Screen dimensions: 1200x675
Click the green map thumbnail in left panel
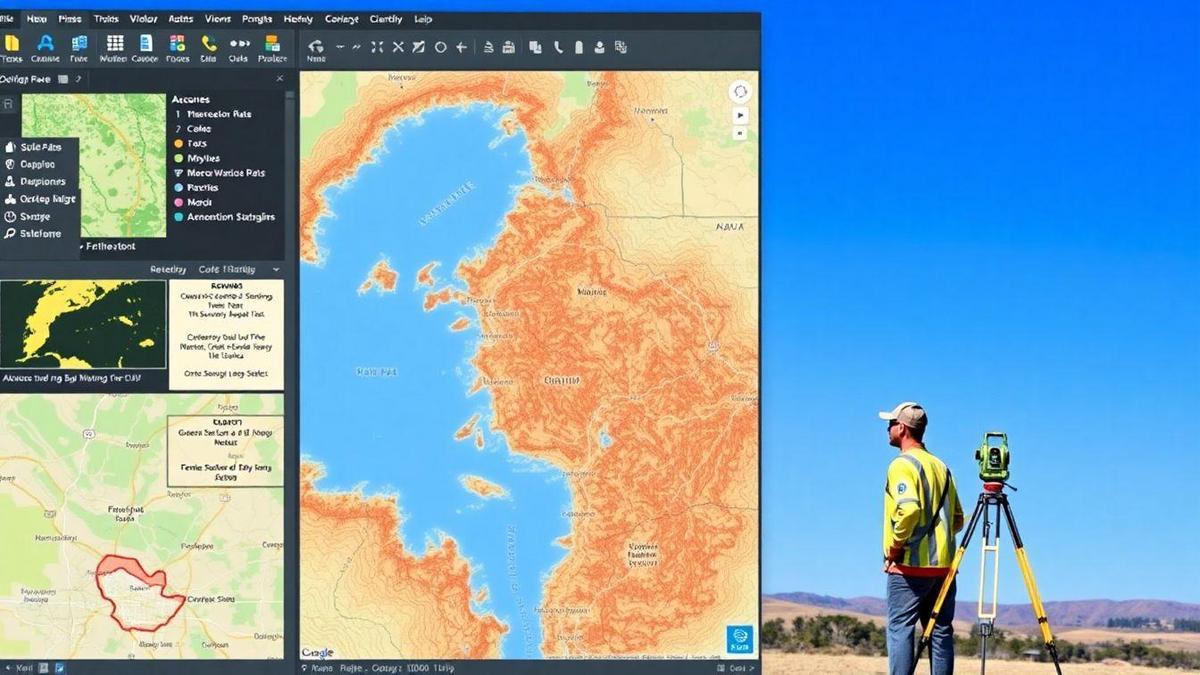click(x=93, y=165)
